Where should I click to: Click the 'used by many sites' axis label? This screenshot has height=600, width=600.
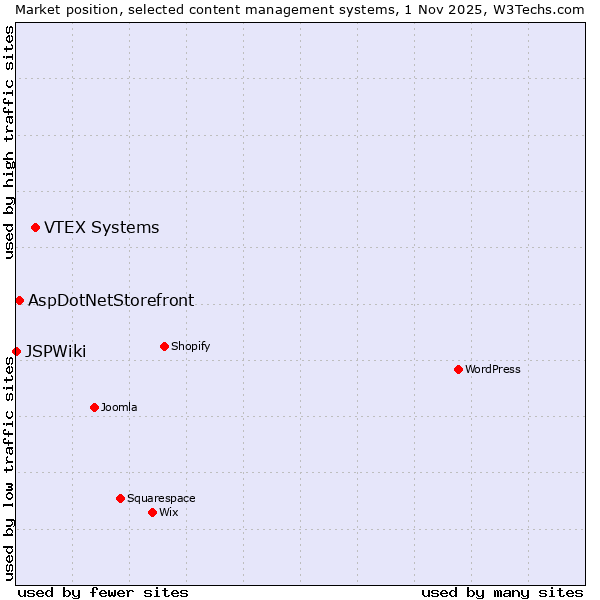(502, 592)
